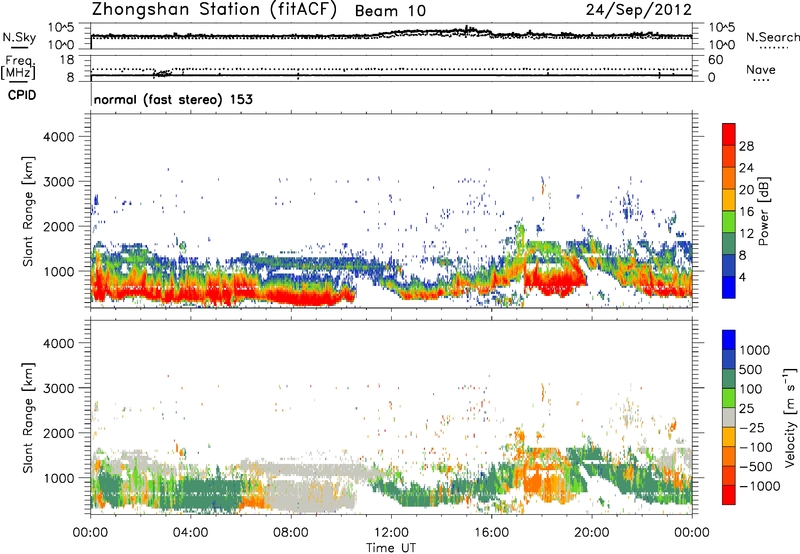Click the red top segment of Power colorbar
Screen dimensions: 800x554
click(x=729, y=135)
